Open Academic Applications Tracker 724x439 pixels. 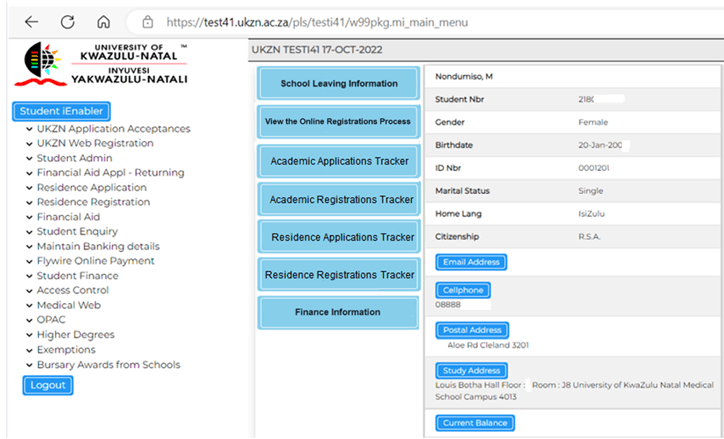[338, 161]
